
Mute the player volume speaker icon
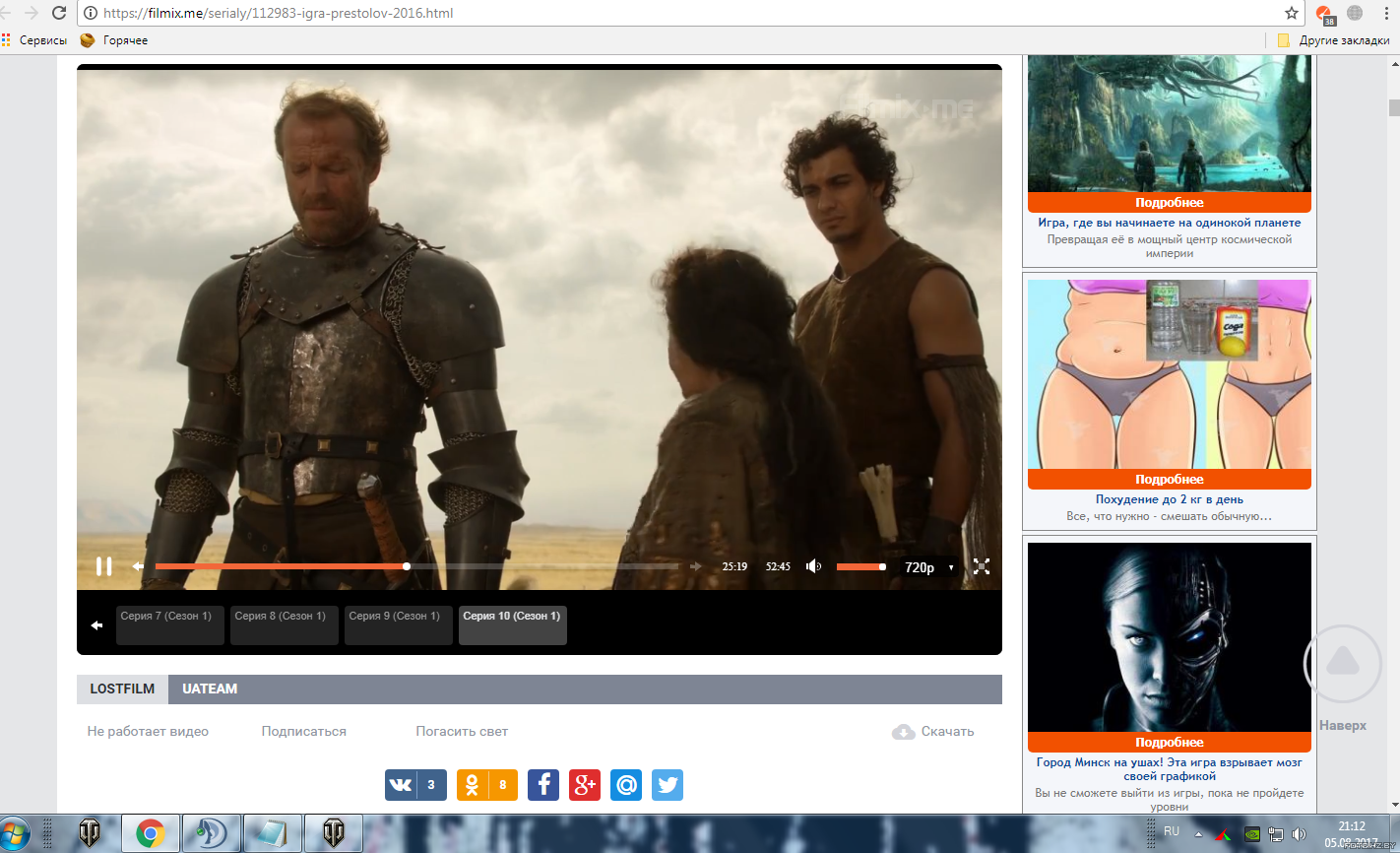tap(813, 566)
